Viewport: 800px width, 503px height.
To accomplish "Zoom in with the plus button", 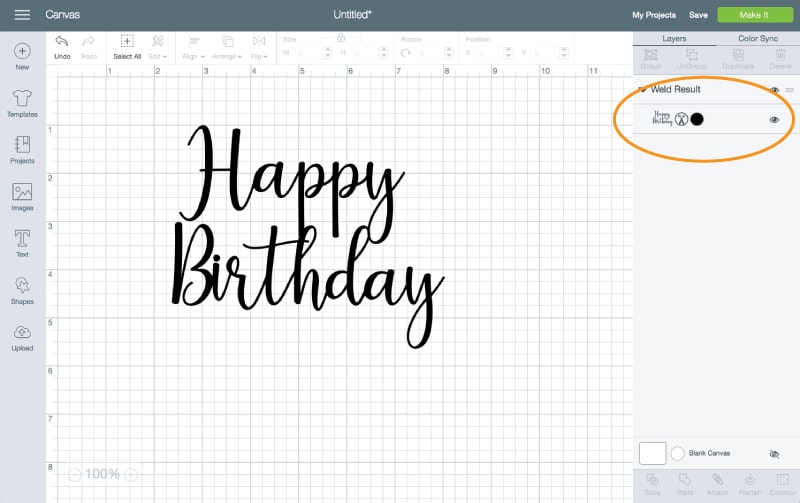I will (x=131, y=474).
